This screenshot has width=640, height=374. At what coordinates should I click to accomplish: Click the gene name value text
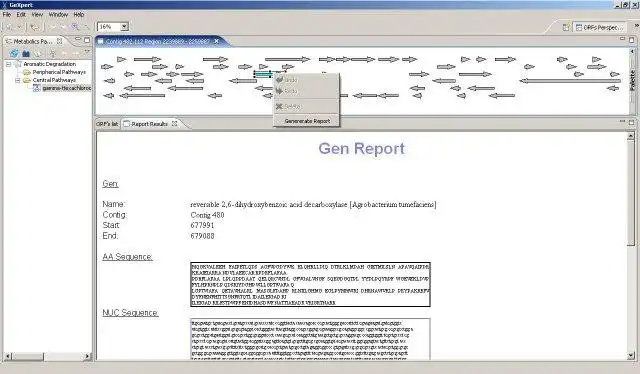click(x=313, y=204)
